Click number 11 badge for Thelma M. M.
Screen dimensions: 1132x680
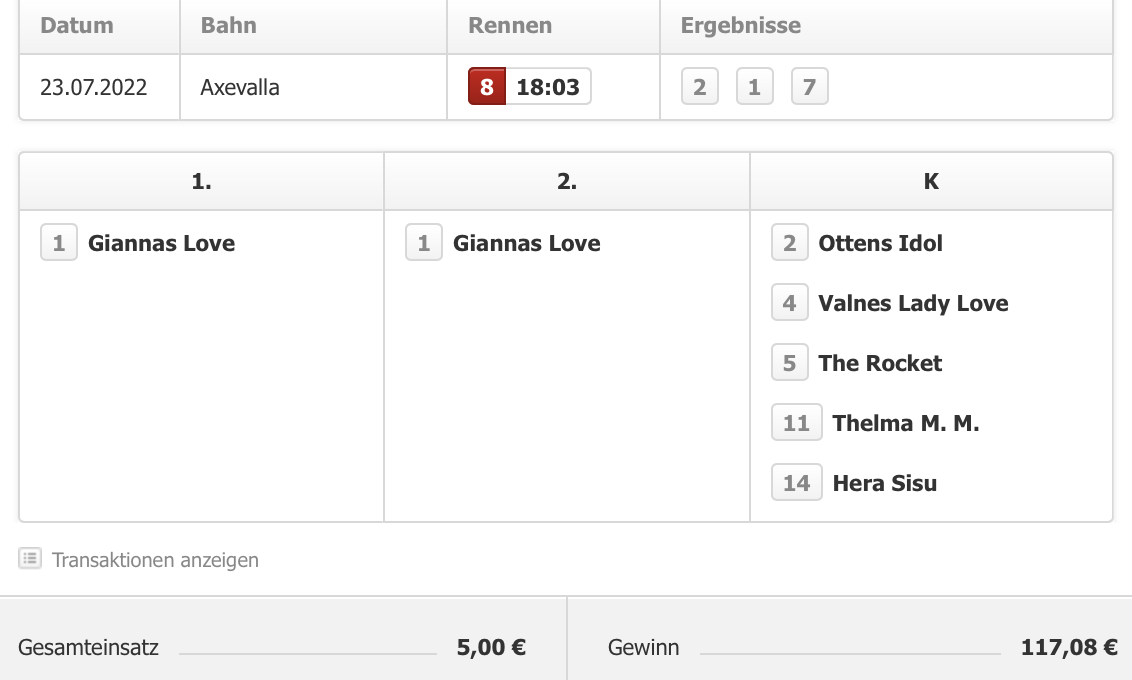coord(796,422)
